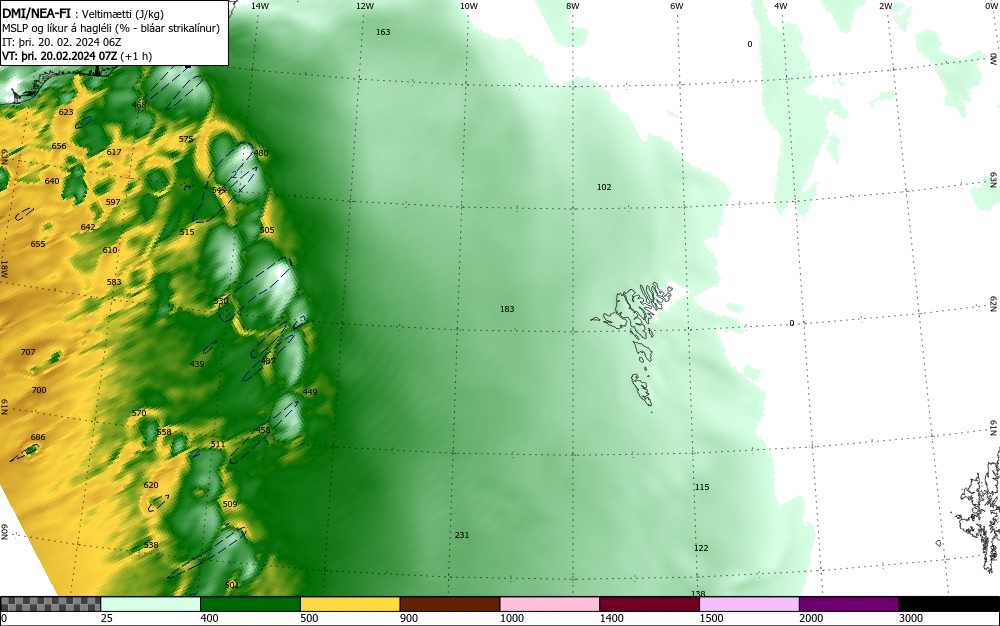This screenshot has height=626, width=1000.
Task: Click the 4W longitude label
Action: click(x=781, y=6)
